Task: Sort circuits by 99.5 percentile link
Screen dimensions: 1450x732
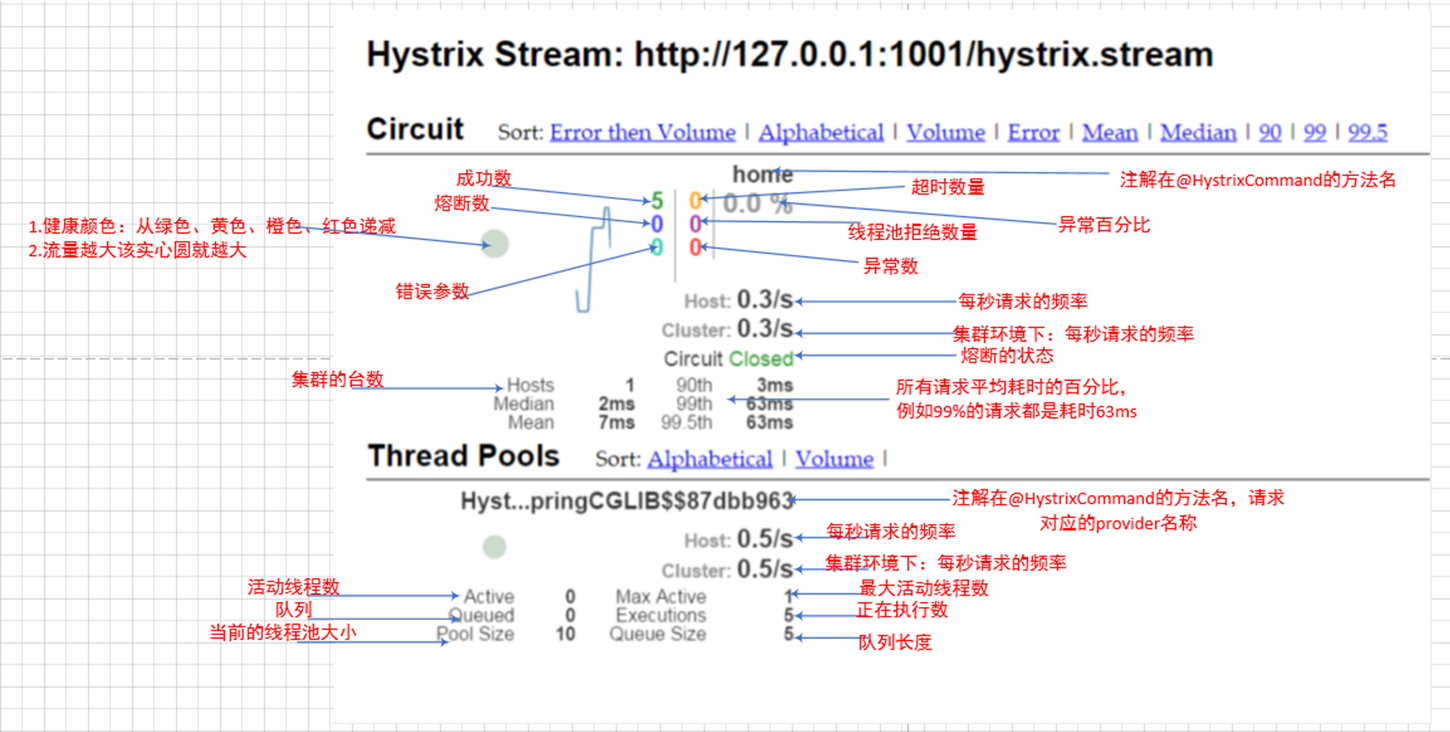Action: (1368, 133)
